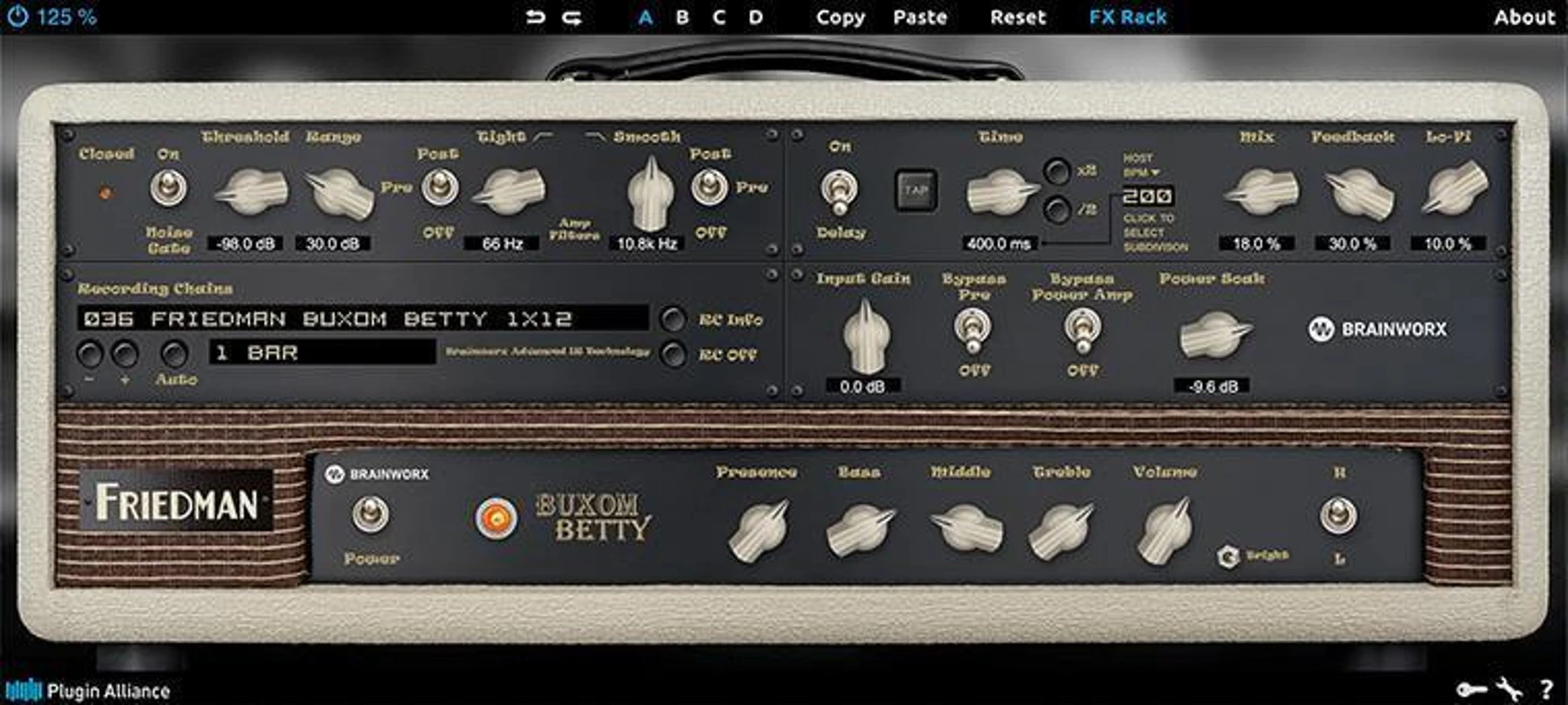This screenshot has height=705, width=1568.
Task: Click the Paste button
Action: [920, 17]
